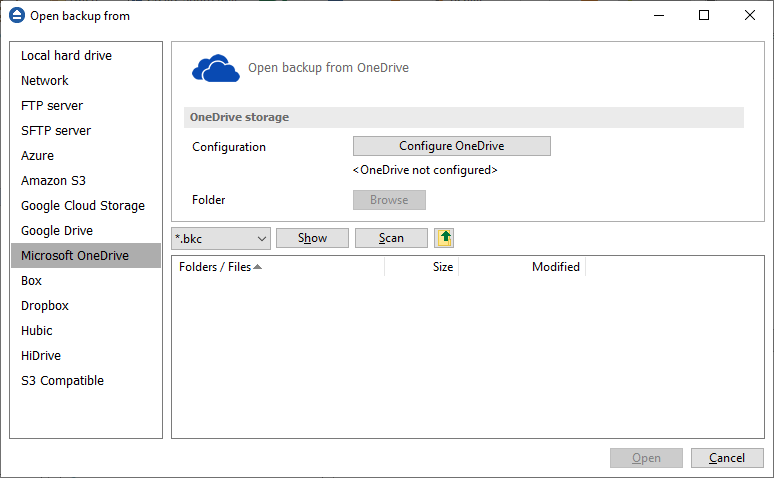Sort by Modified column header
This screenshot has width=774, height=478.
(x=522, y=267)
